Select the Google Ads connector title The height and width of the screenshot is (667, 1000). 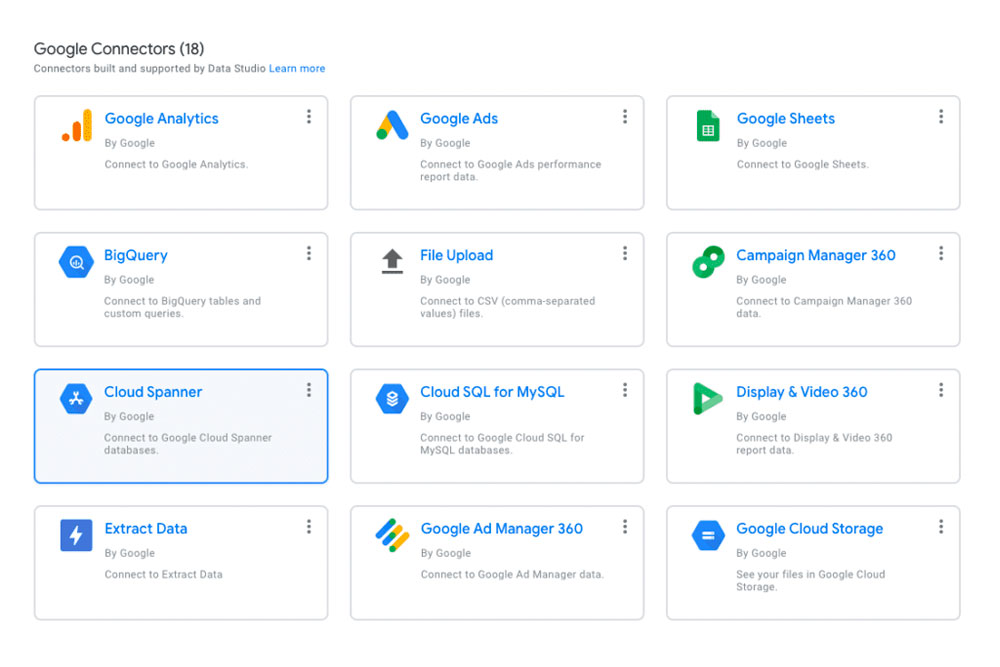459,119
